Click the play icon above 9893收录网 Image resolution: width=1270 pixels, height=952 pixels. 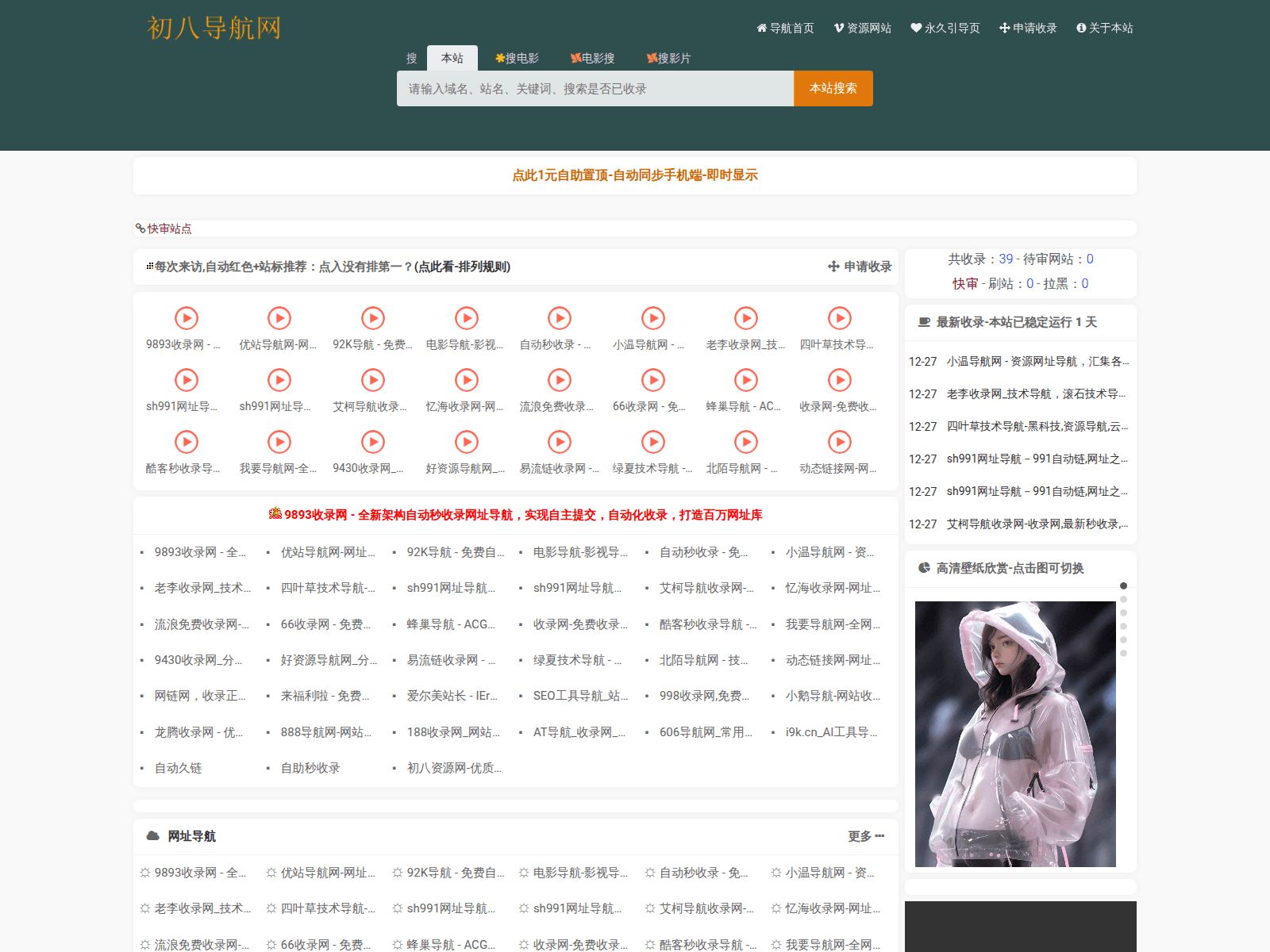pos(186,318)
